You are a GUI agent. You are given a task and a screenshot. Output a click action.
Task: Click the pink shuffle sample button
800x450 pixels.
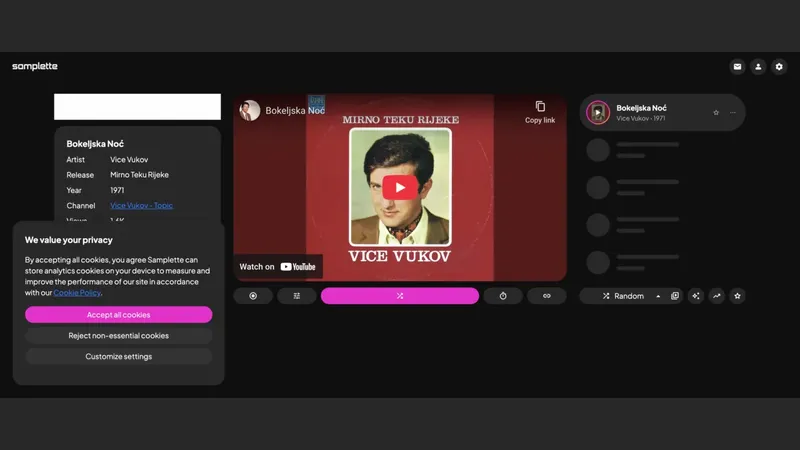point(400,296)
